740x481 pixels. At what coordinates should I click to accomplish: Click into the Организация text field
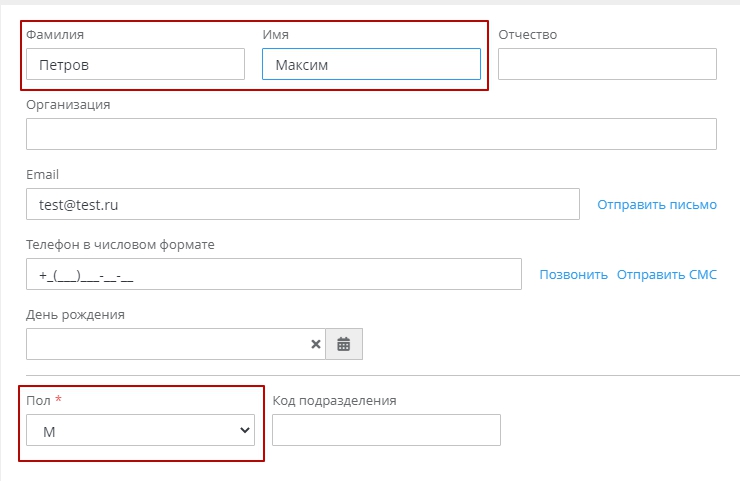tap(371, 134)
